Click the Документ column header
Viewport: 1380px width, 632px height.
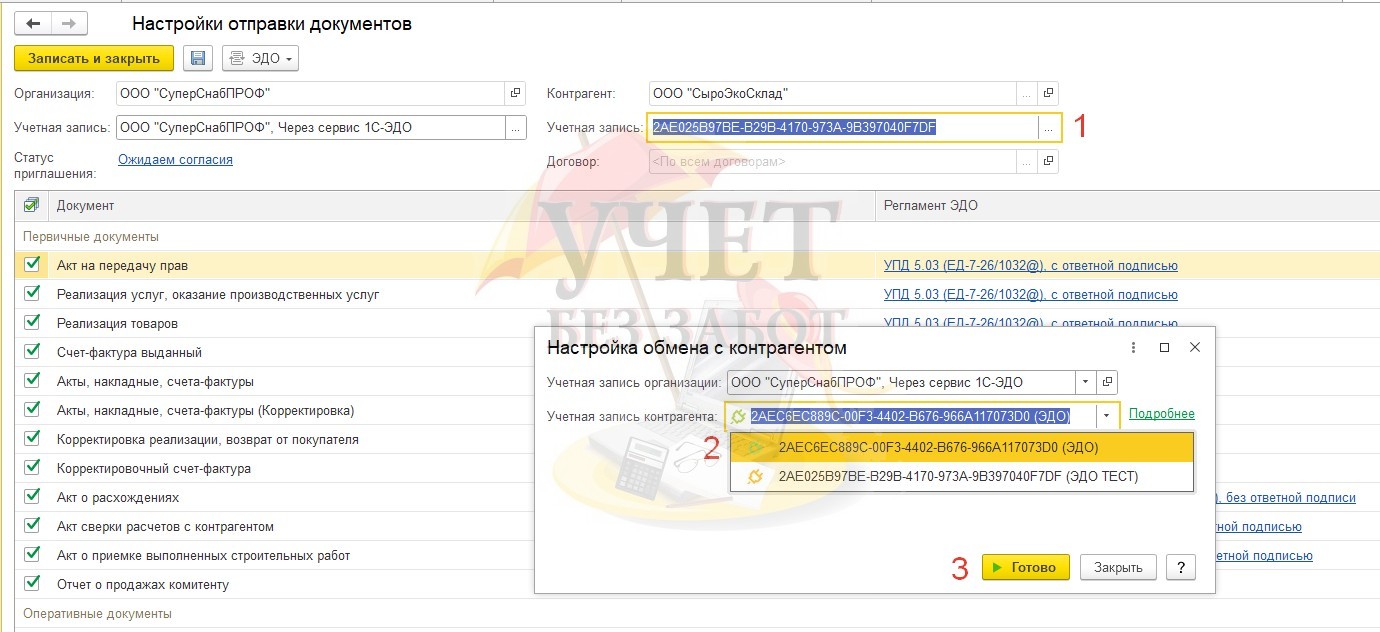(461, 205)
